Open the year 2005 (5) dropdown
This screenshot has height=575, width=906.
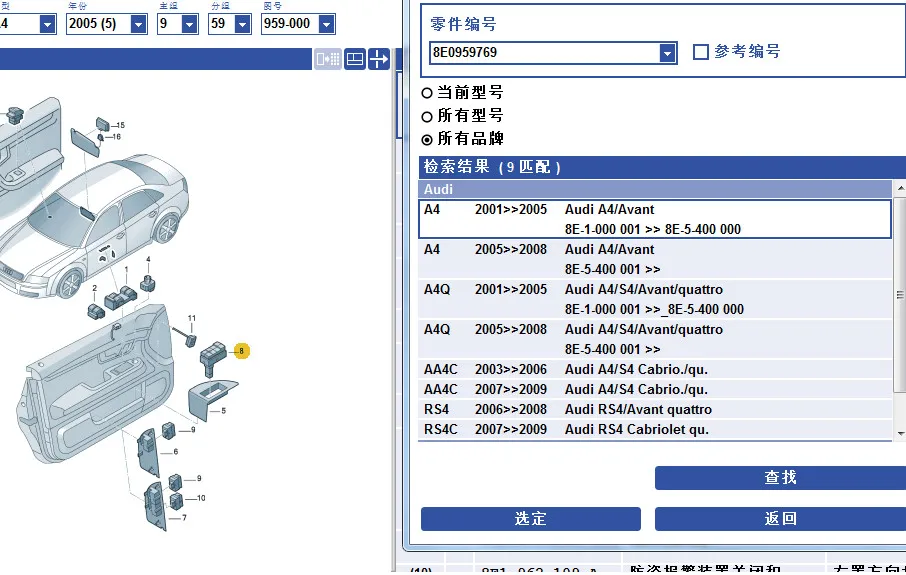pyautogui.click(x=139, y=24)
